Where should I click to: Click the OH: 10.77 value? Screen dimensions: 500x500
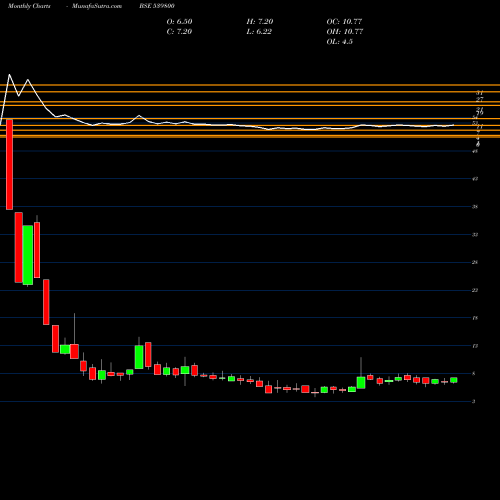(345, 32)
